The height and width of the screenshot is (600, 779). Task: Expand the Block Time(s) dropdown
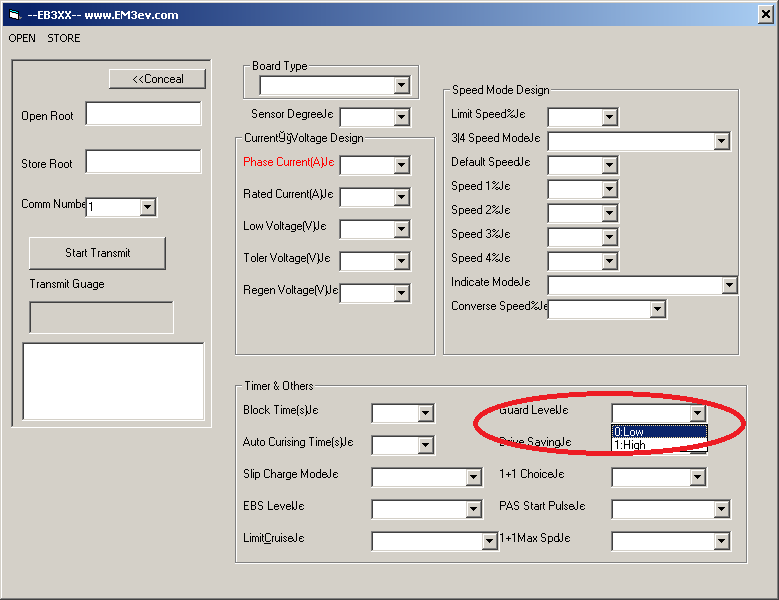click(425, 413)
